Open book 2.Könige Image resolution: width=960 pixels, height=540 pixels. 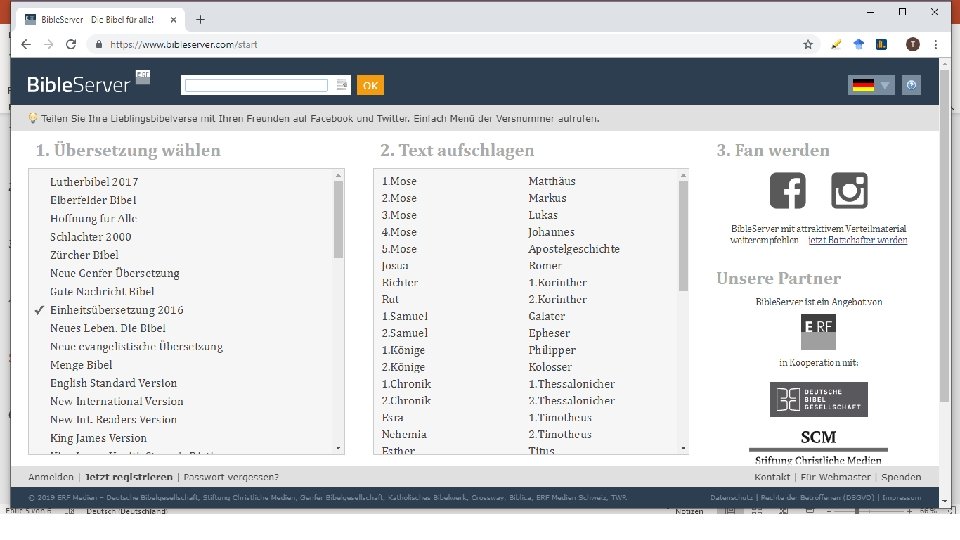[403, 367]
